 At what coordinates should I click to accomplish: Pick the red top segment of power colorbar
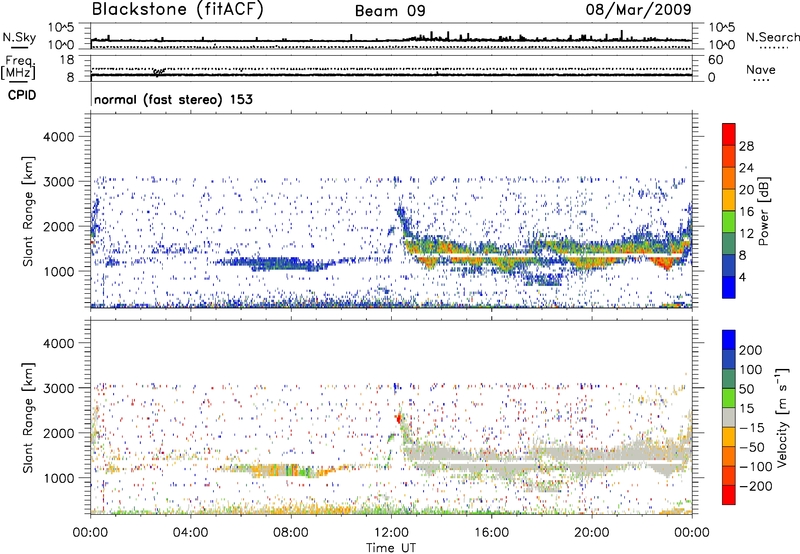pos(729,135)
